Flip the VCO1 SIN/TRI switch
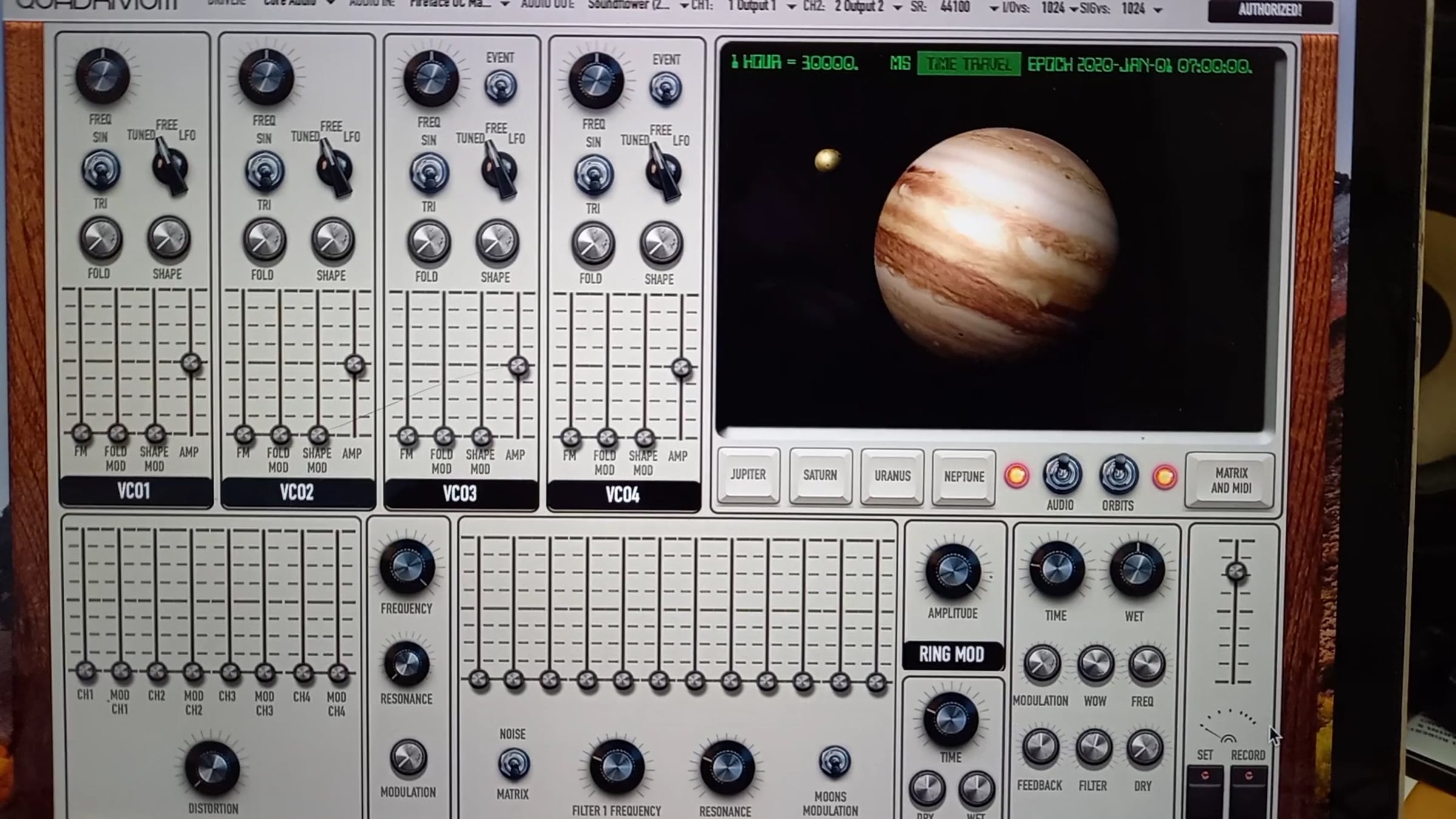1456x819 pixels. pos(101,169)
